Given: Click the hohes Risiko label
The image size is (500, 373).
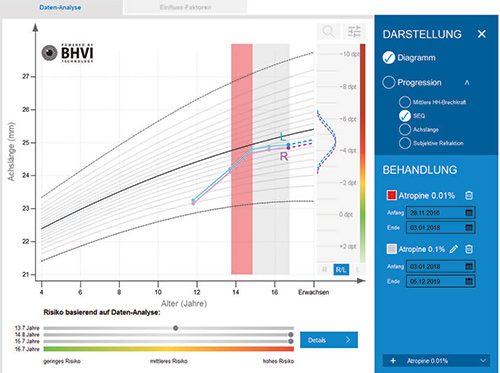Looking at the screenshot, I should click(278, 361).
